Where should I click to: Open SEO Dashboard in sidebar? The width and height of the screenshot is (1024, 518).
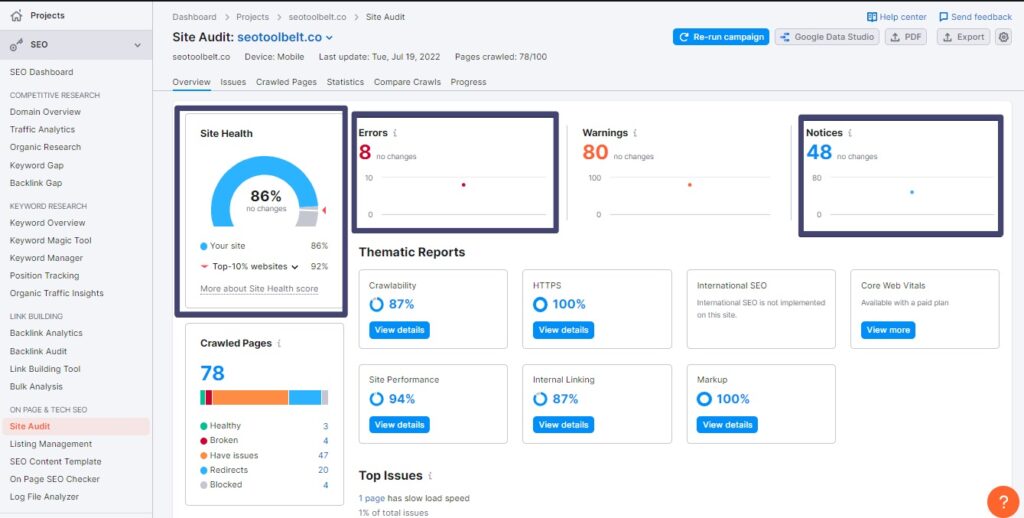(x=41, y=72)
